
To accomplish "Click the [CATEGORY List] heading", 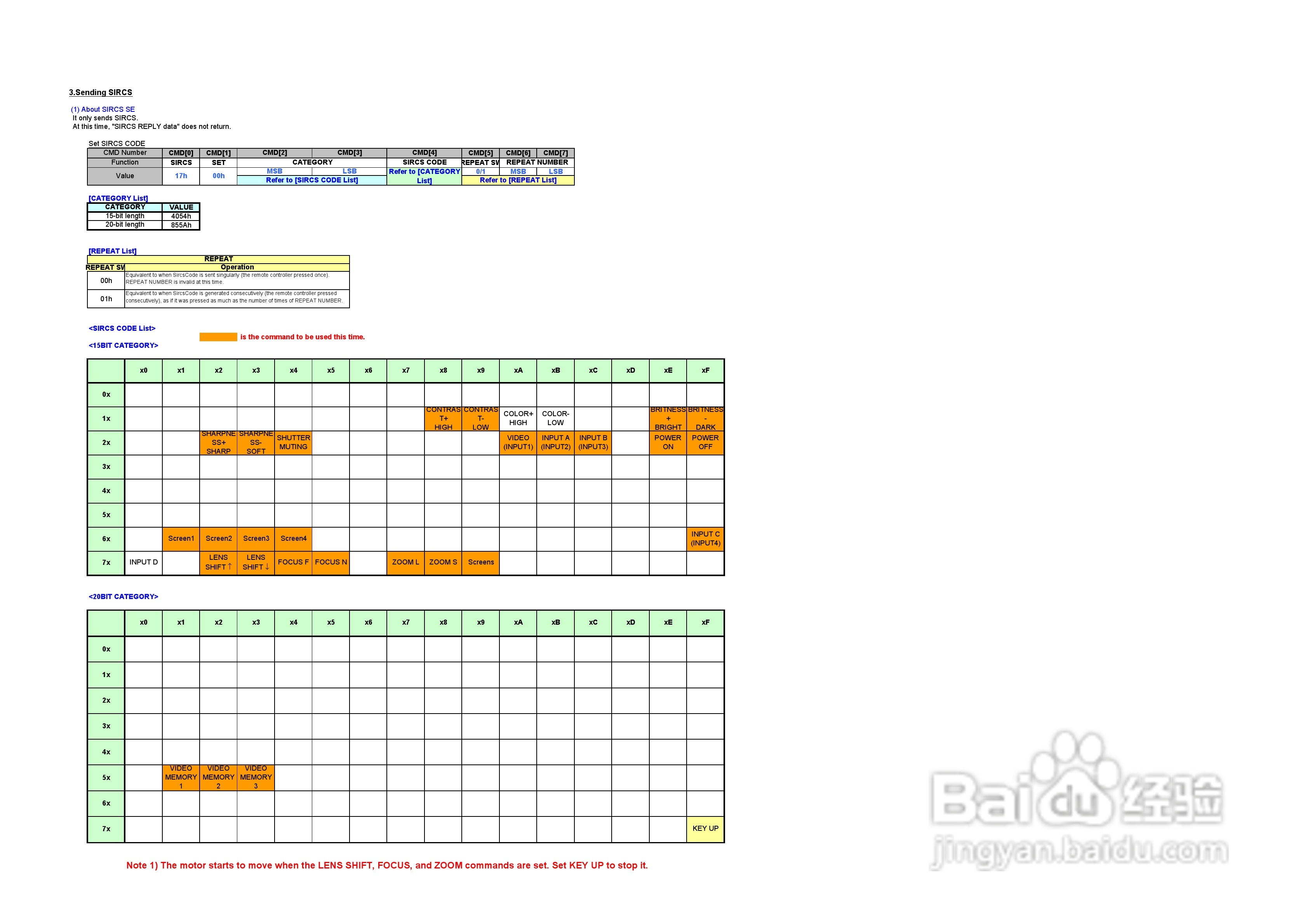I will click(118, 198).
